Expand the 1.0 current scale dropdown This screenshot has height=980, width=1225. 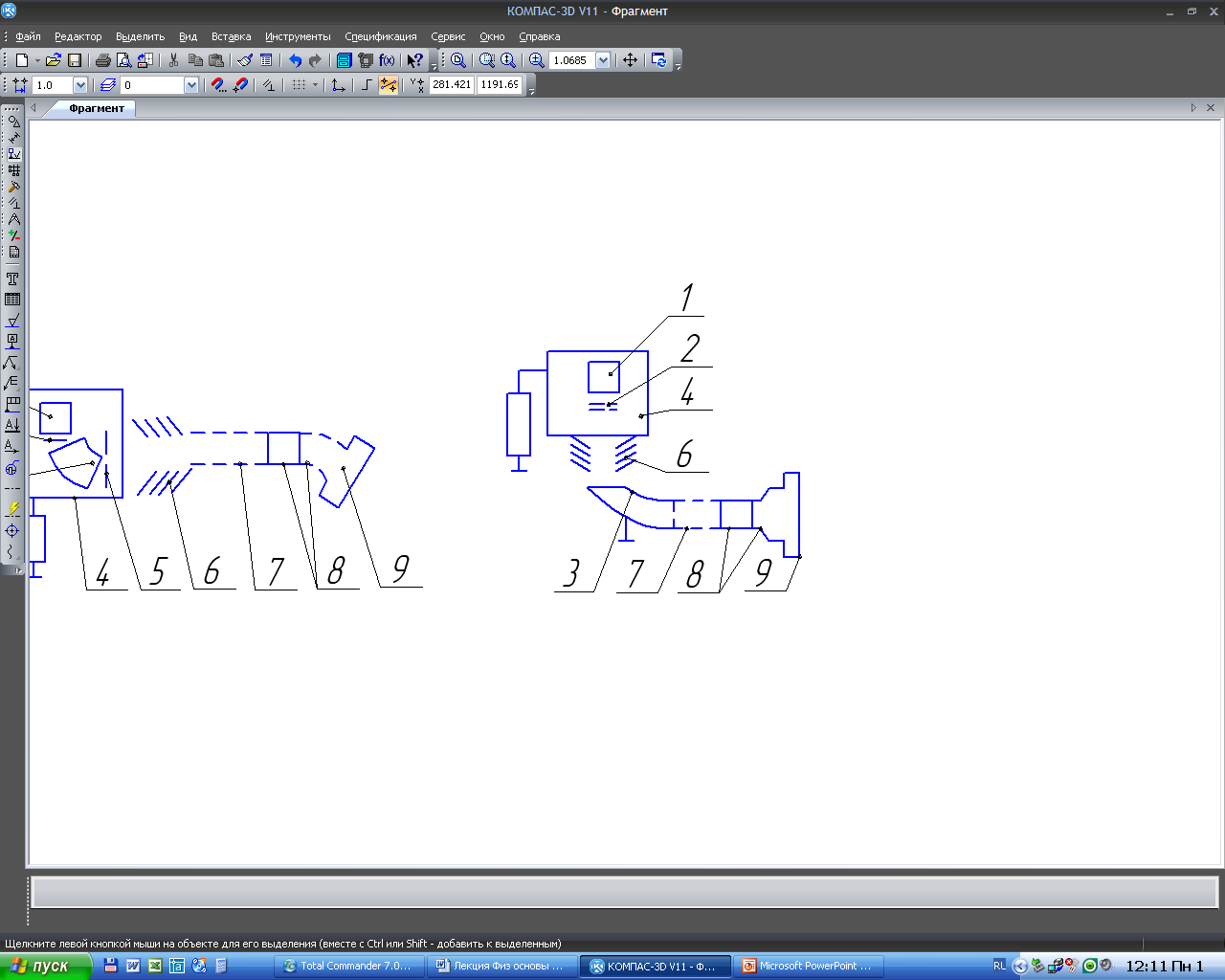80,85
